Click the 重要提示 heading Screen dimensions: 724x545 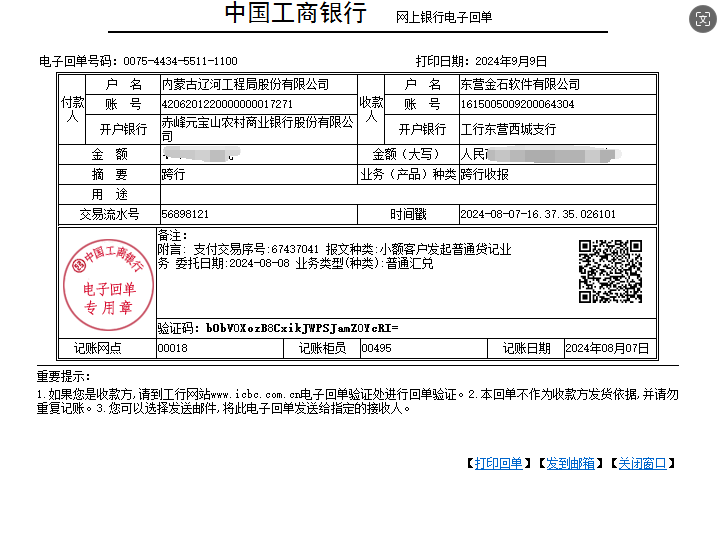tap(63, 376)
